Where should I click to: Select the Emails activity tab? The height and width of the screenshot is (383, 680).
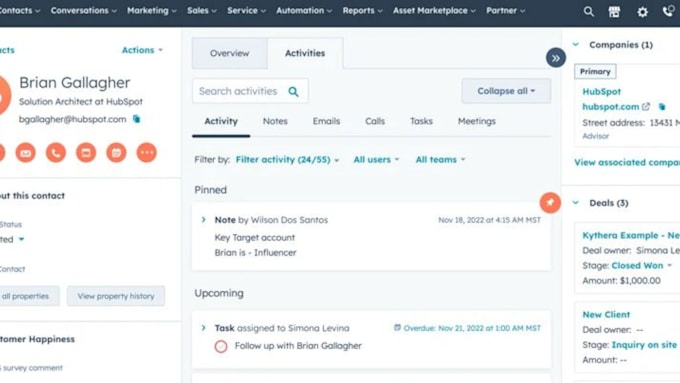point(327,121)
